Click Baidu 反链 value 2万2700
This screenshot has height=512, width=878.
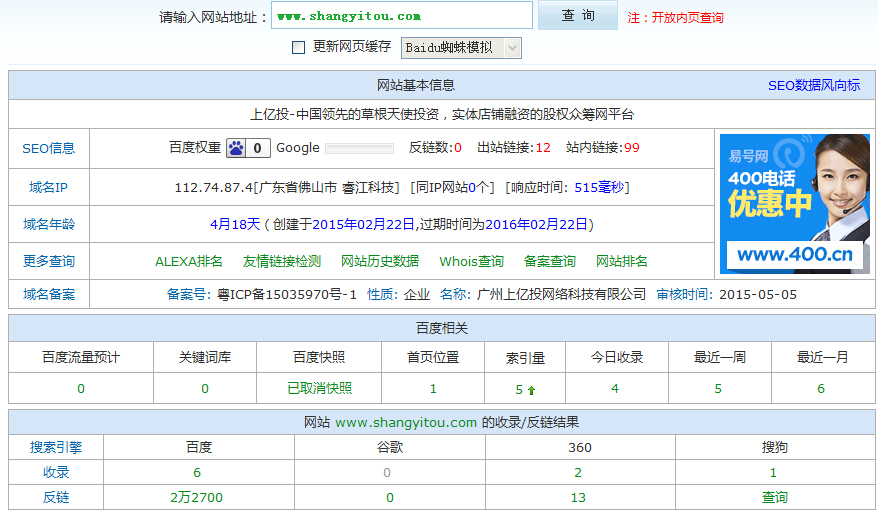pos(197,497)
